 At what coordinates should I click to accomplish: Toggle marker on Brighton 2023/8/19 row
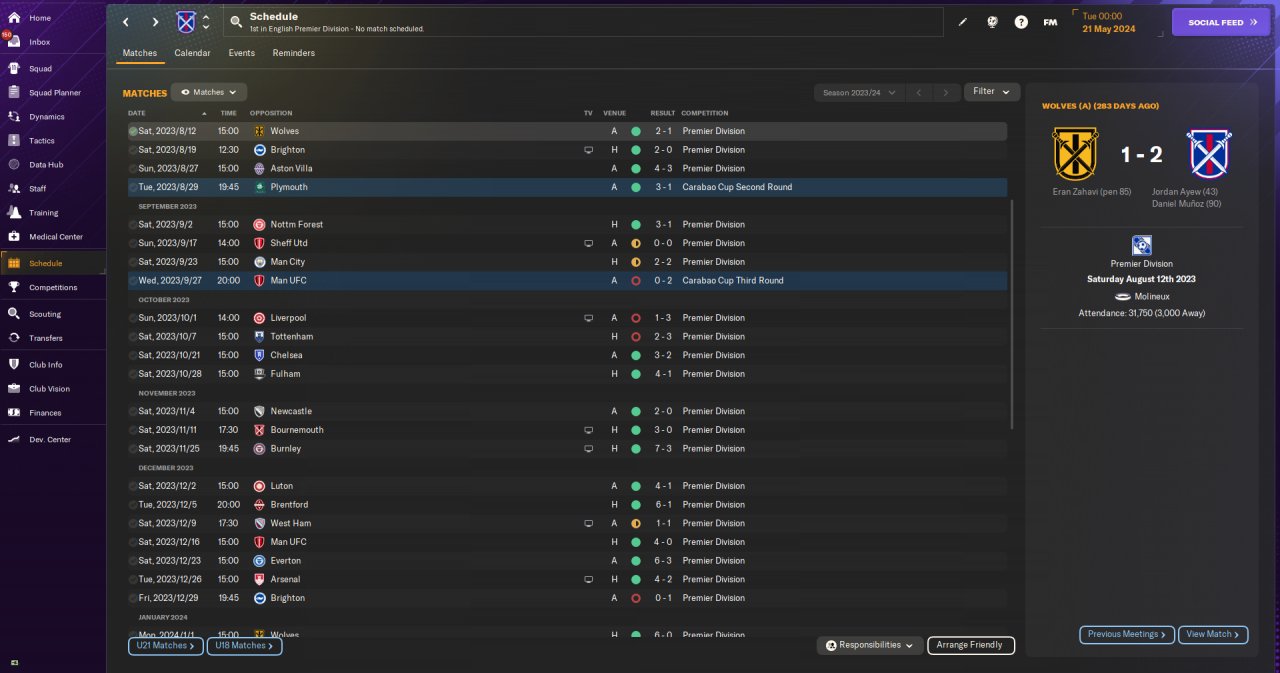point(133,150)
